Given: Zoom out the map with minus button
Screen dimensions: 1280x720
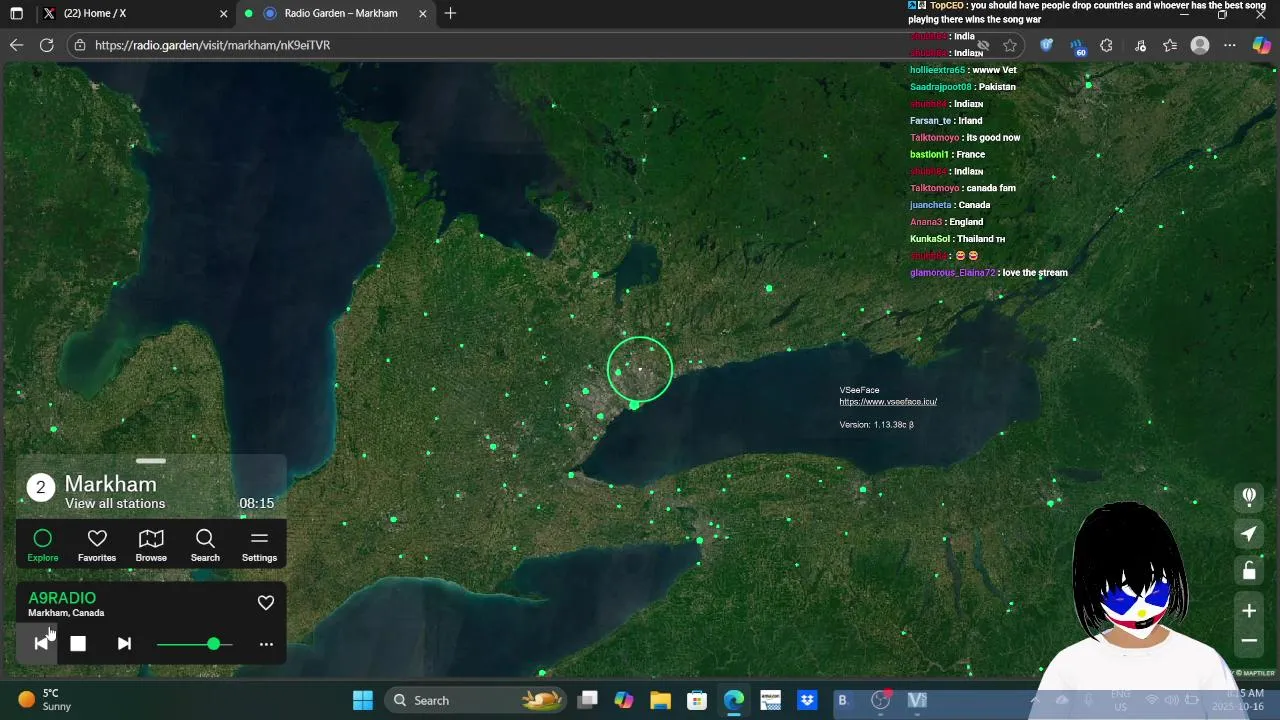Looking at the screenshot, I should click(1249, 641).
